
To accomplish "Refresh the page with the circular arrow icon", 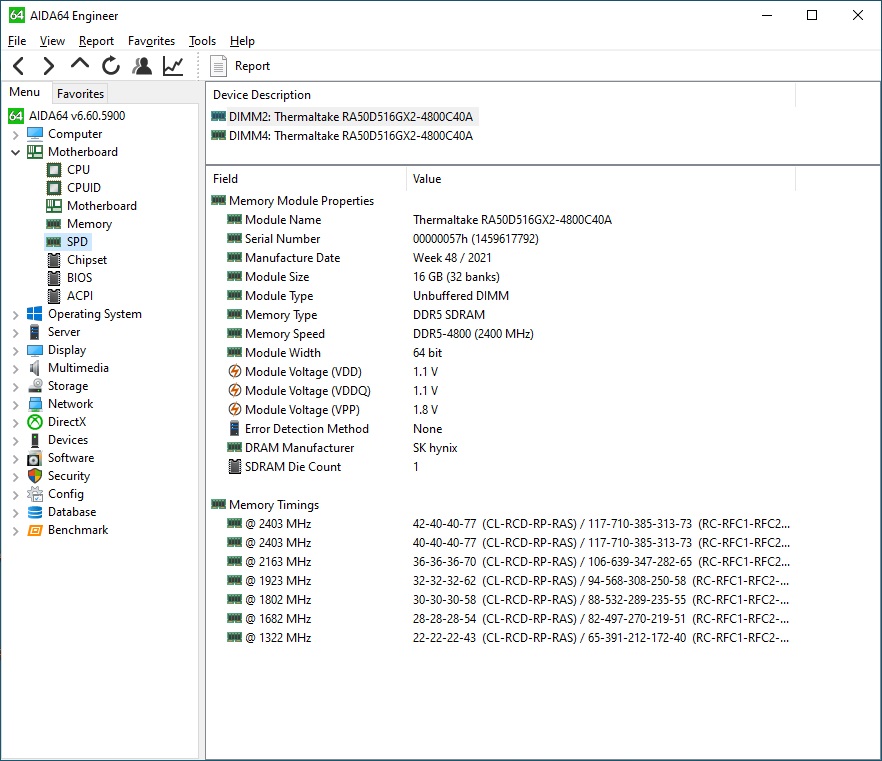I will [x=111, y=66].
